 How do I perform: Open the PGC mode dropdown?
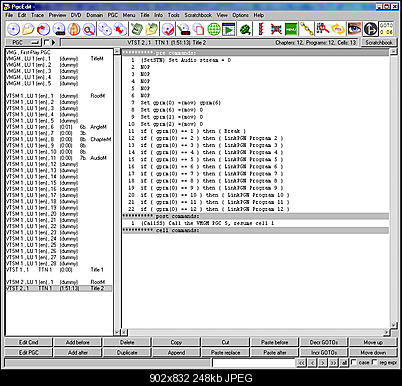23,42
